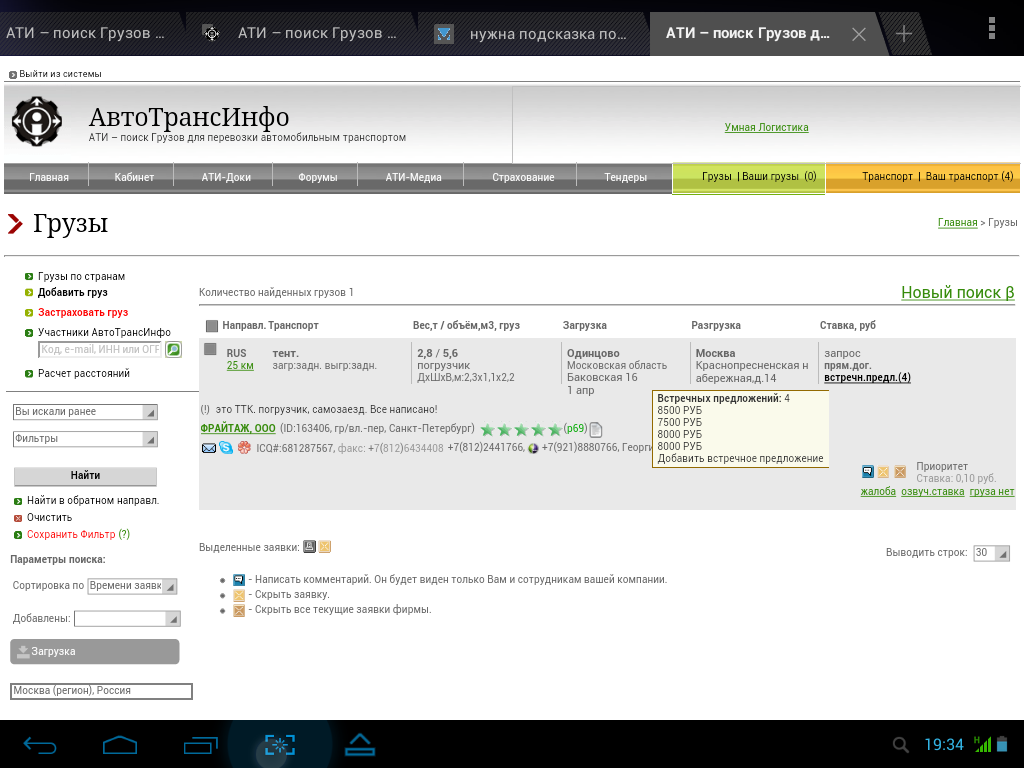
Task: Open the email envelope contact icon
Action: coord(209,448)
